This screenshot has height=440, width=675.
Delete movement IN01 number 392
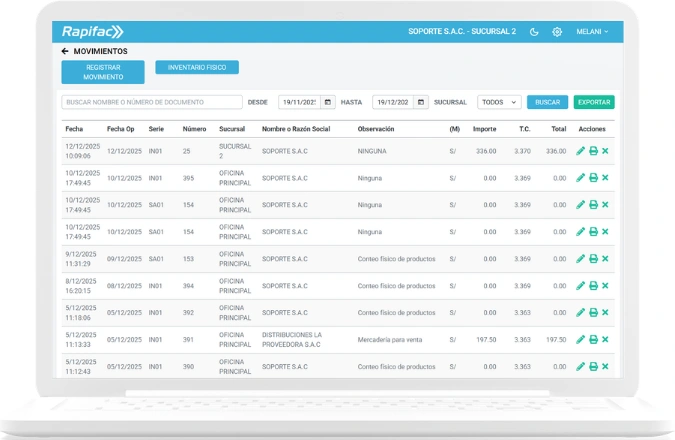605,313
